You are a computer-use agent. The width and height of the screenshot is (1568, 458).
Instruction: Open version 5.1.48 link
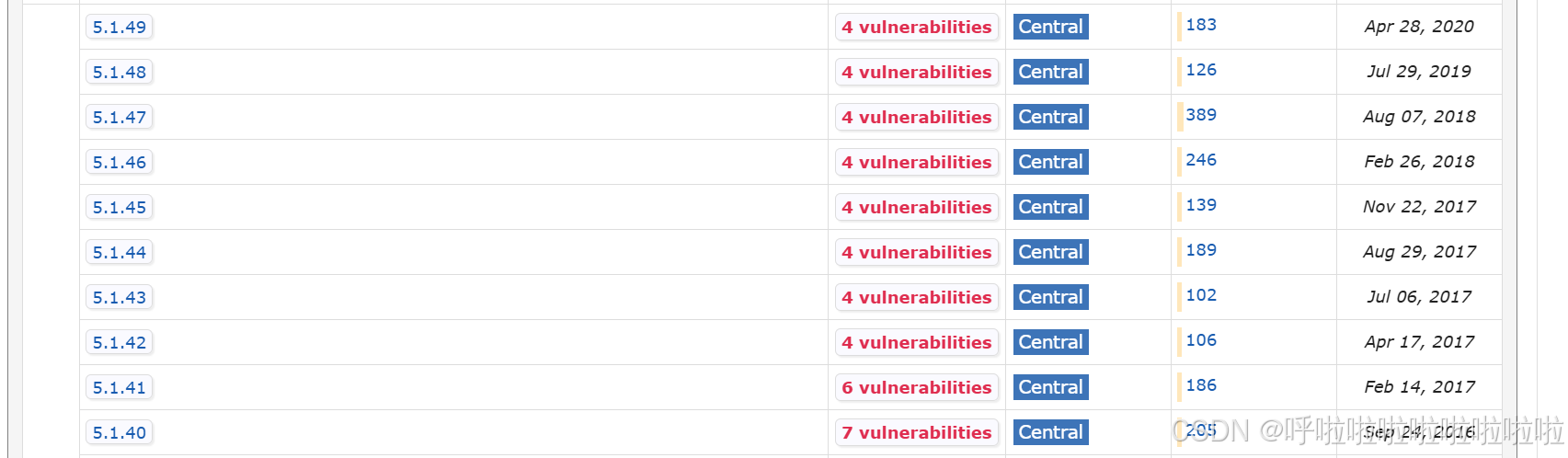[120, 72]
